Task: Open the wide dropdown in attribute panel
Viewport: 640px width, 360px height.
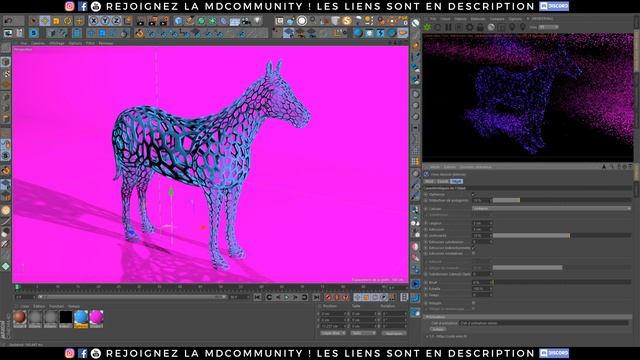Action: (551, 209)
